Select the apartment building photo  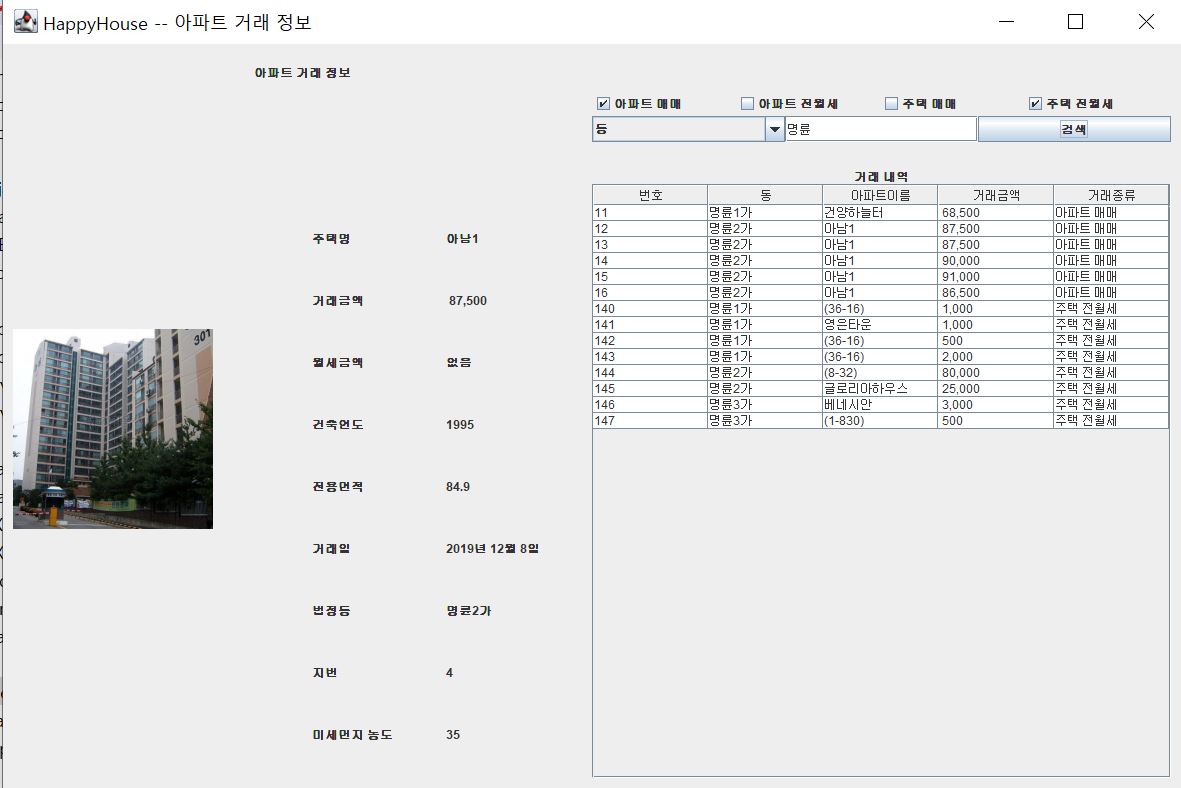(x=113, y=429)
